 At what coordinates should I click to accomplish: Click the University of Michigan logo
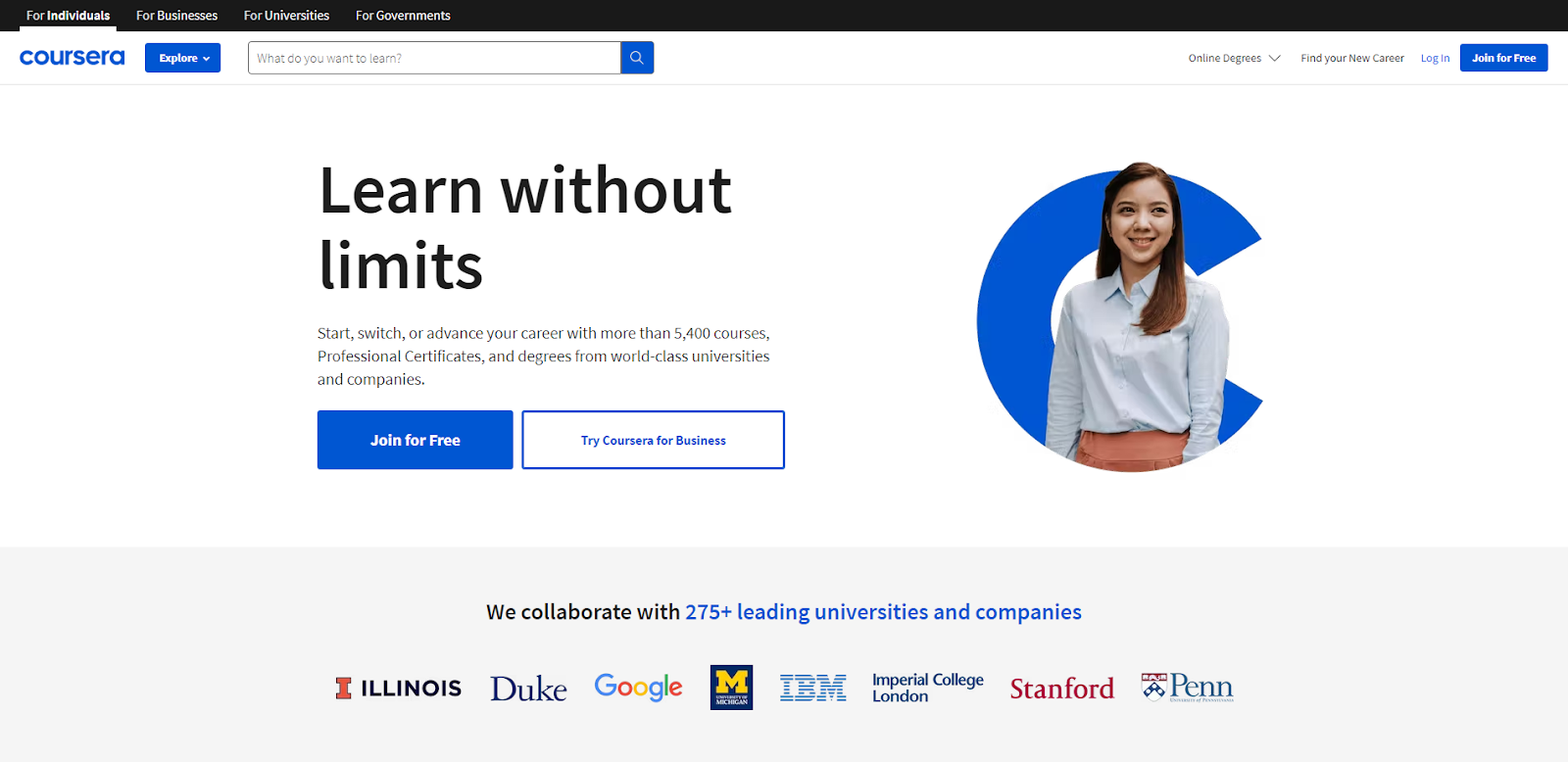tap(731, 688)
